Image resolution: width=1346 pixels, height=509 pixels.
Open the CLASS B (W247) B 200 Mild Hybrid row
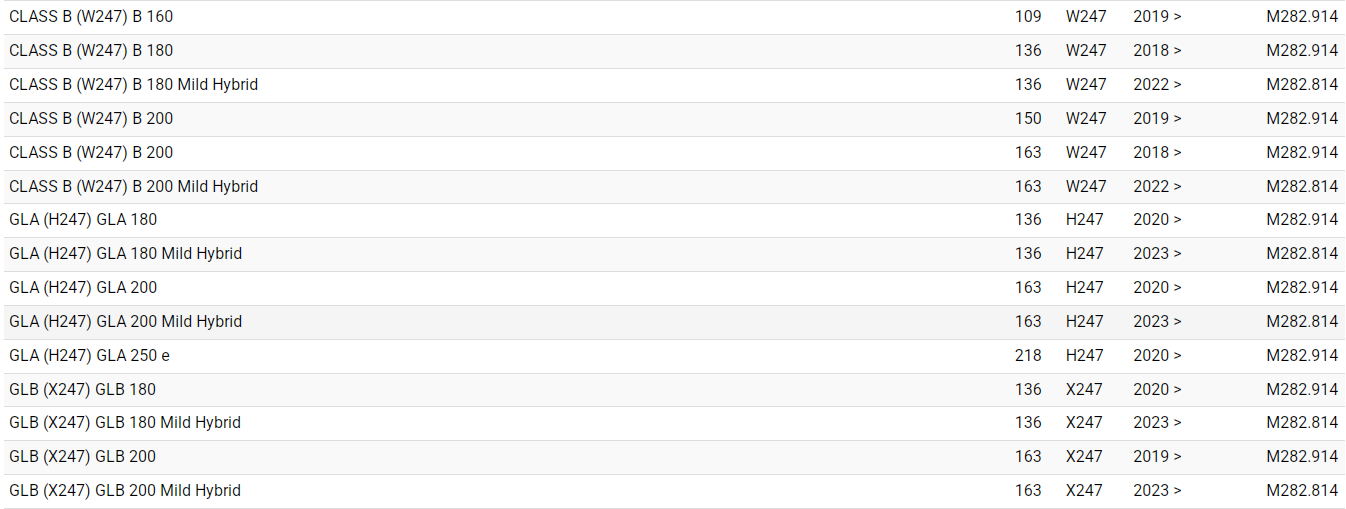(x=133, y=187)
